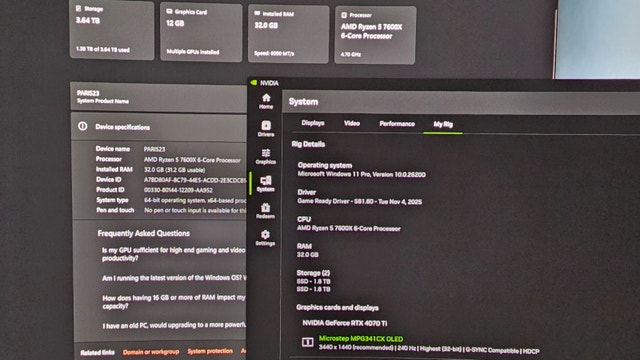Click the monitor icon beside Microstep MPG341CX

(307, 342)
